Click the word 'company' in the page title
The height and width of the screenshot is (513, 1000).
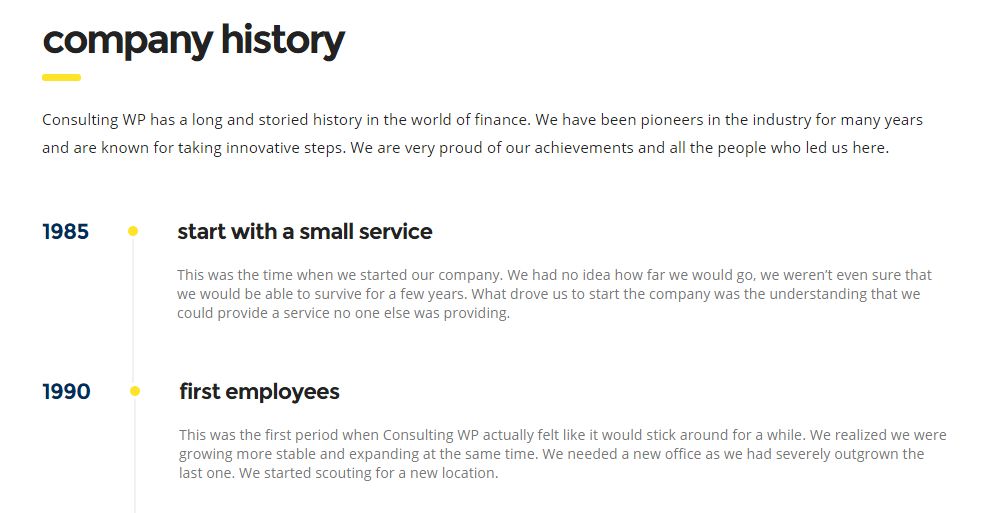pos(128,43)
